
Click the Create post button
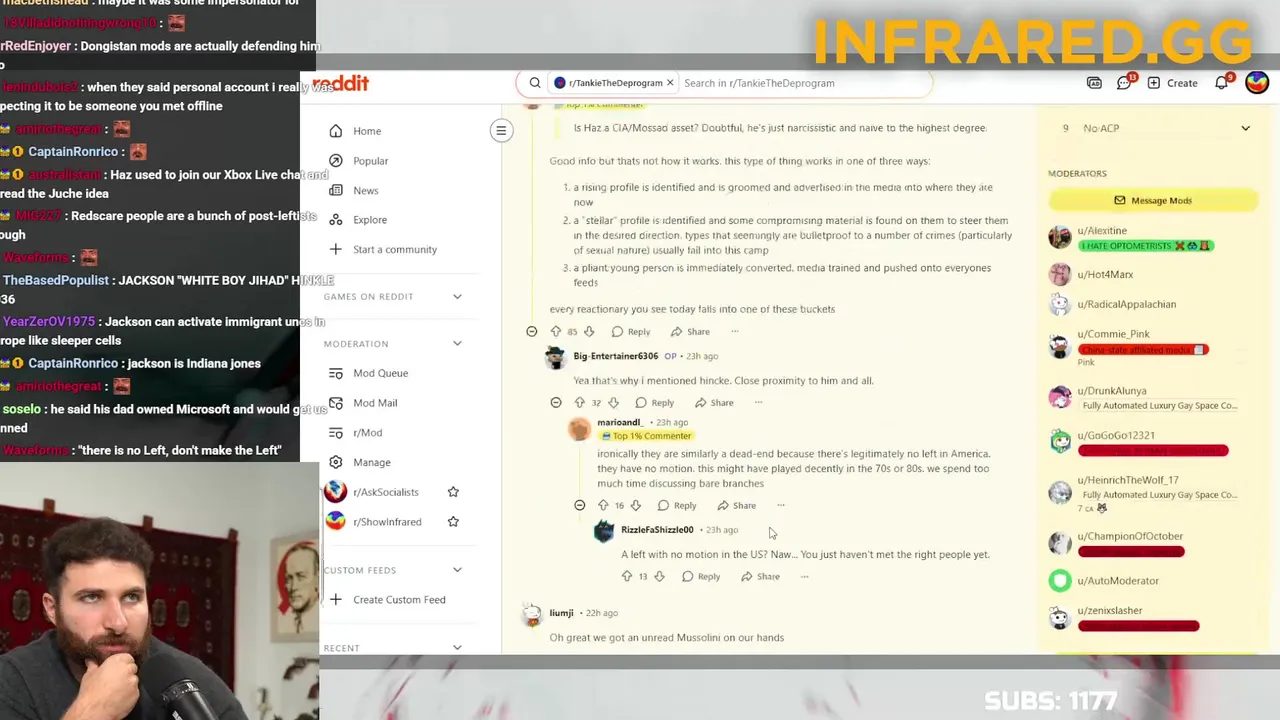click(1172, 83)
